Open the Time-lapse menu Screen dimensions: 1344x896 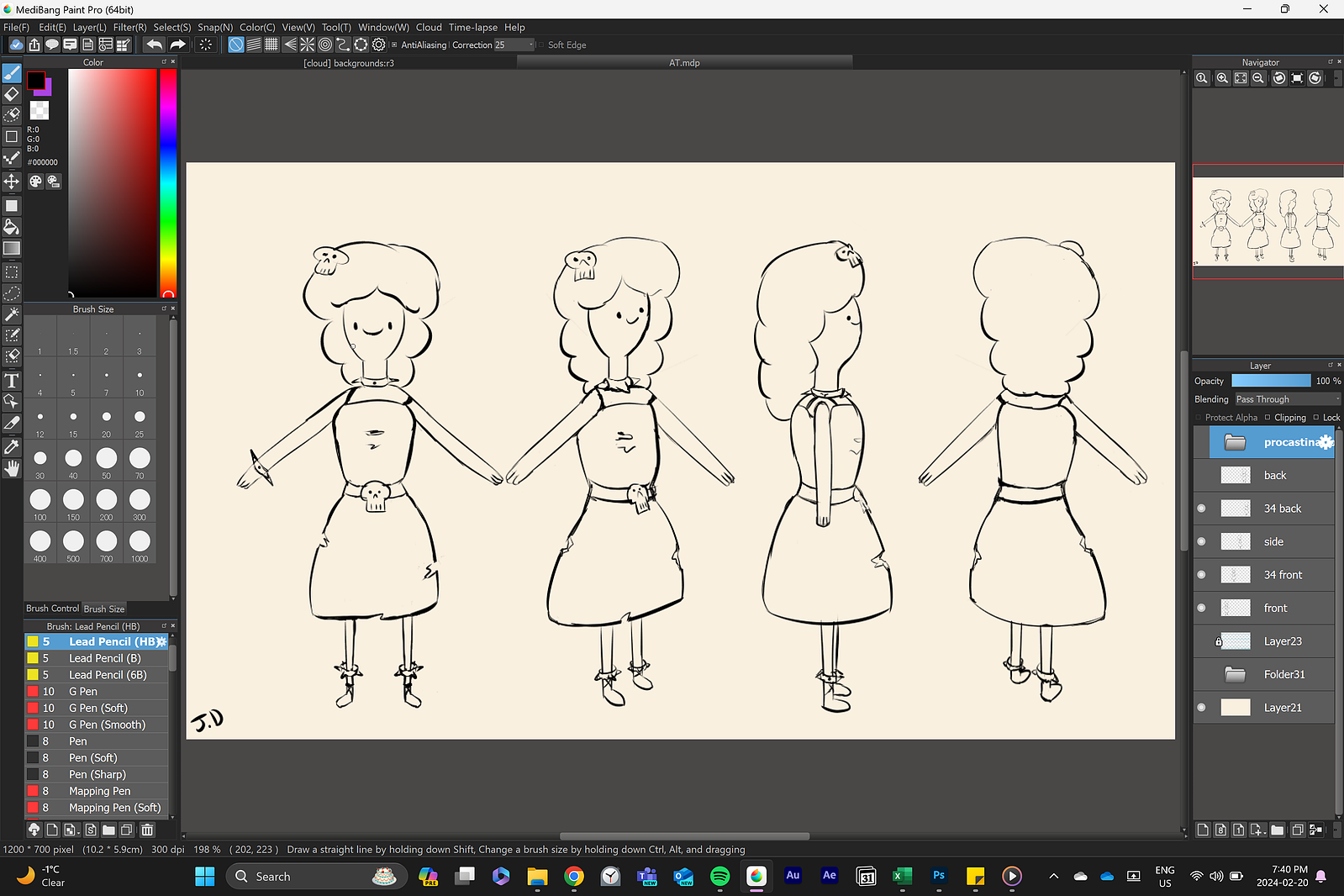[473, 28]
